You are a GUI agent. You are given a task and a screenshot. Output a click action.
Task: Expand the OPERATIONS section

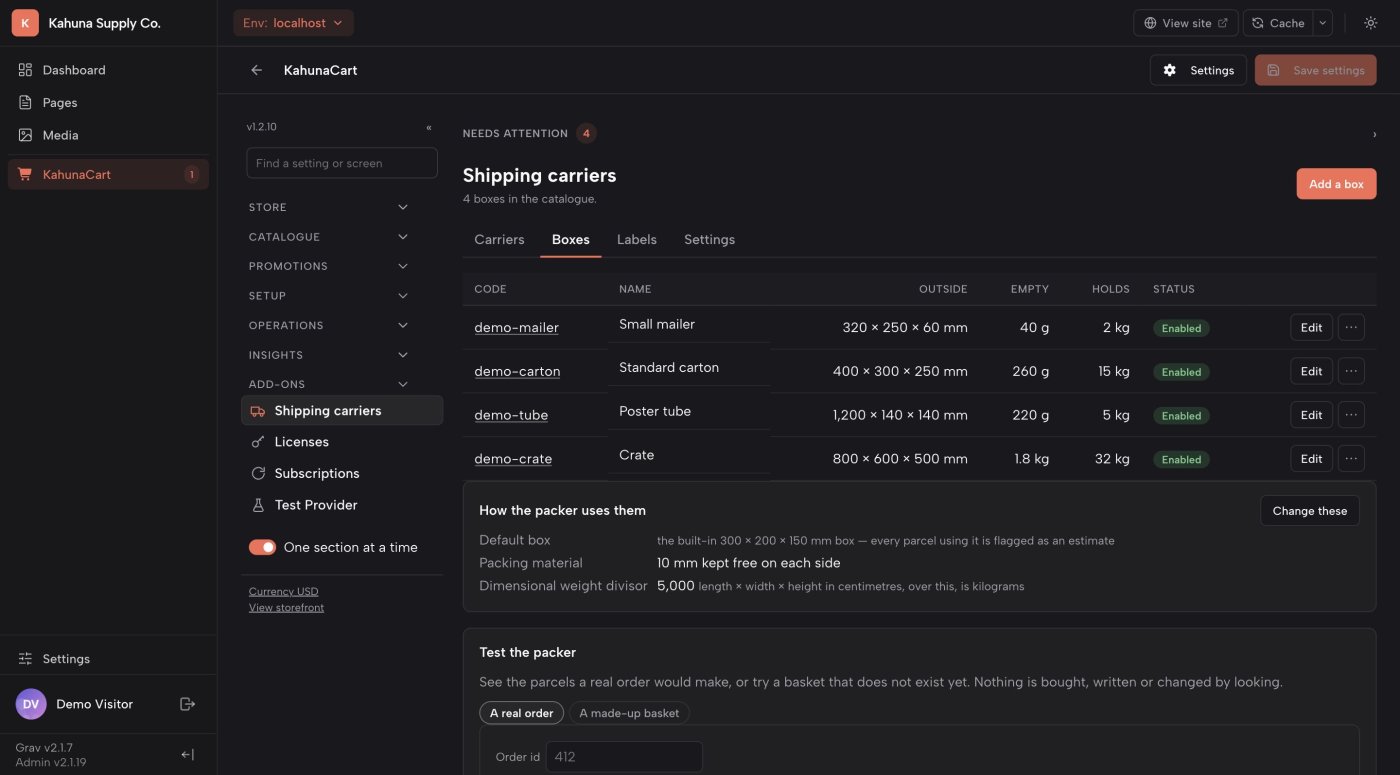[x=329, y=325]
